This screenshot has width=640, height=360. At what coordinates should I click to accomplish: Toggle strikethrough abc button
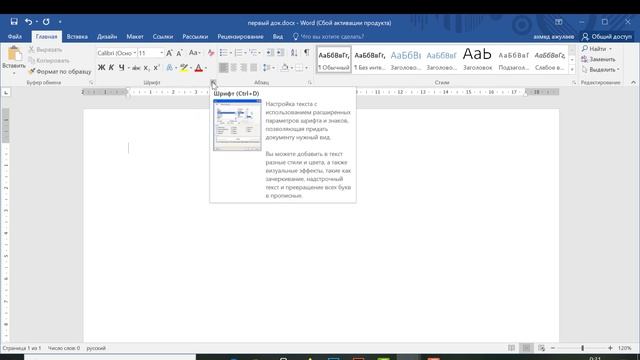click(136, 68)
